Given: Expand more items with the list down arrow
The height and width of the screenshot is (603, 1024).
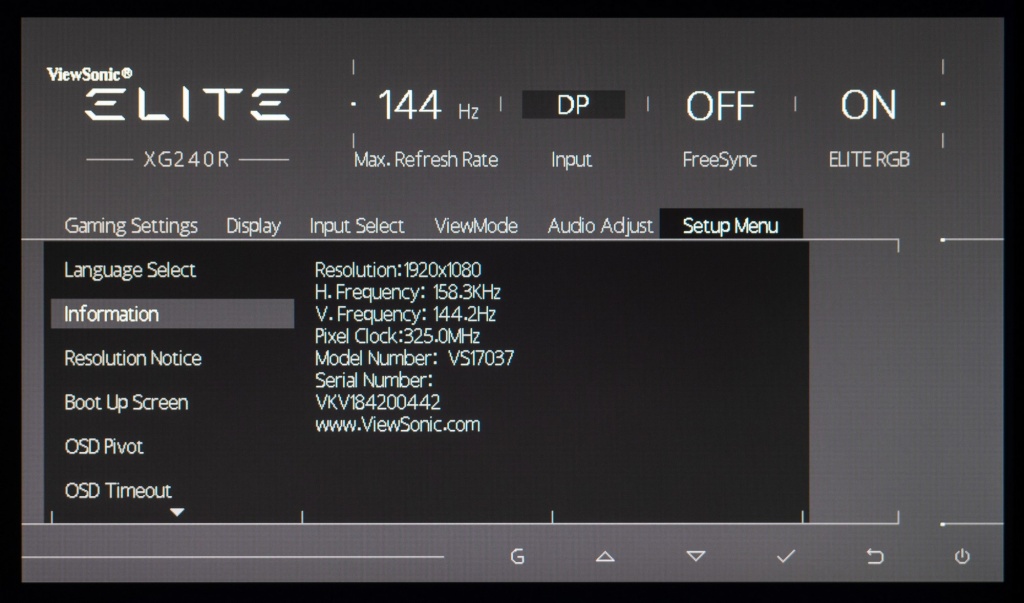Looking at the screenshot, I should coord(177,512).
